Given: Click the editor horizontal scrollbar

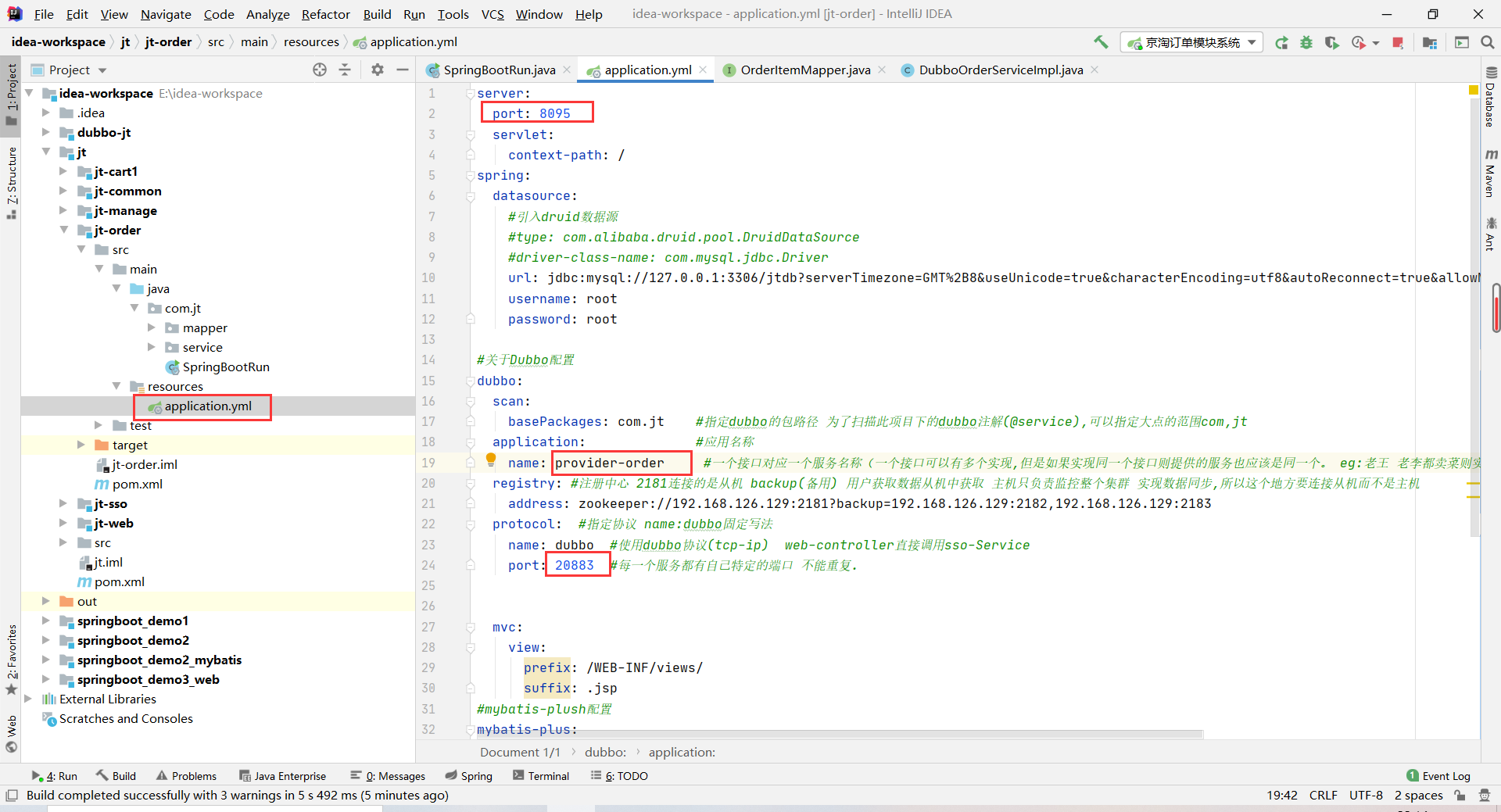Looking at the screenshot, I should [x=840, y=734].
